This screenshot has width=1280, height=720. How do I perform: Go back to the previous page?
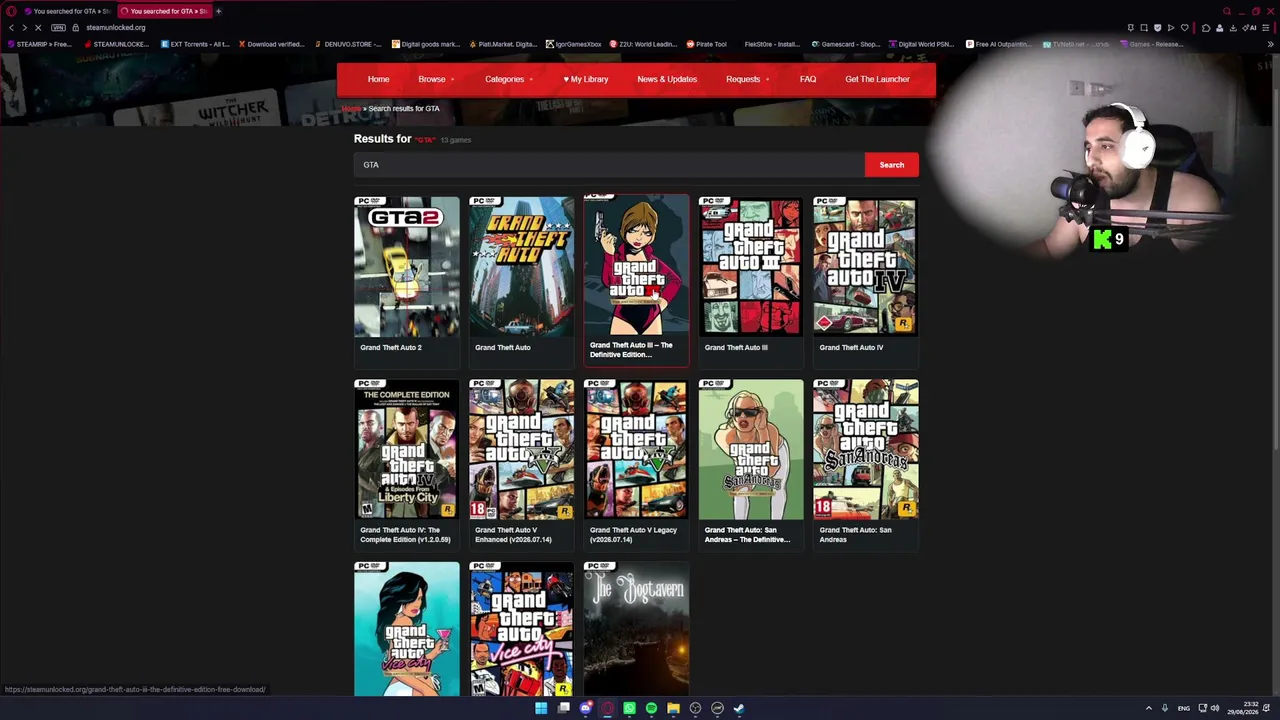pos(11,27)
